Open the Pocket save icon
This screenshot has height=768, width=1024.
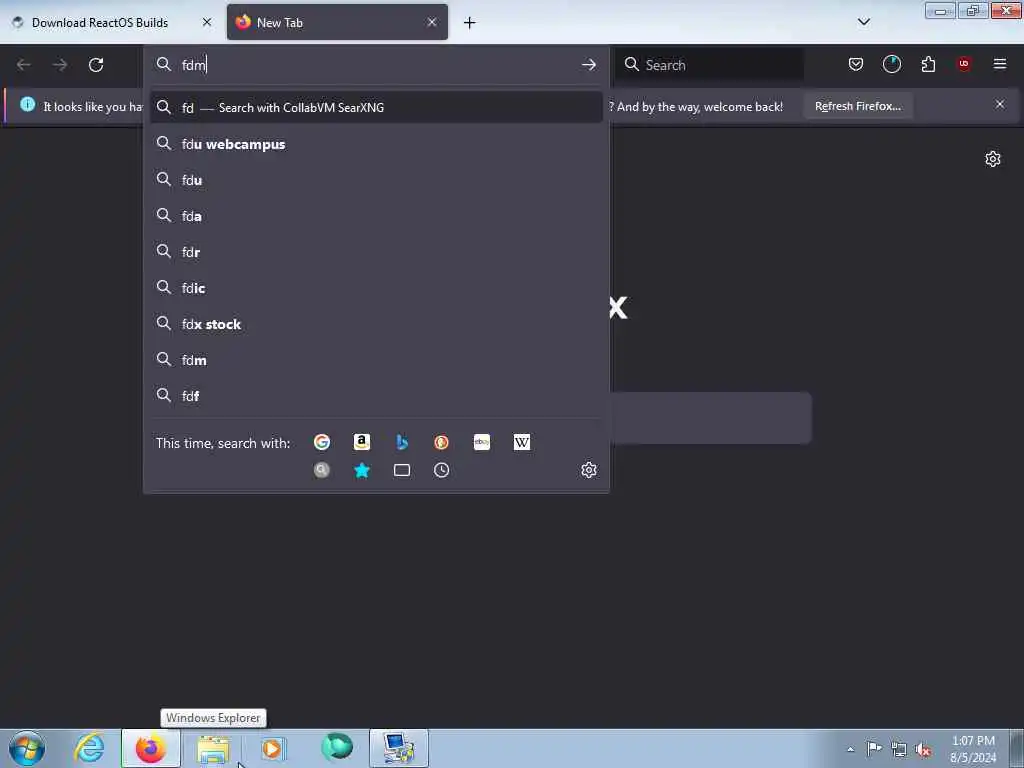(x=856, y=64)
